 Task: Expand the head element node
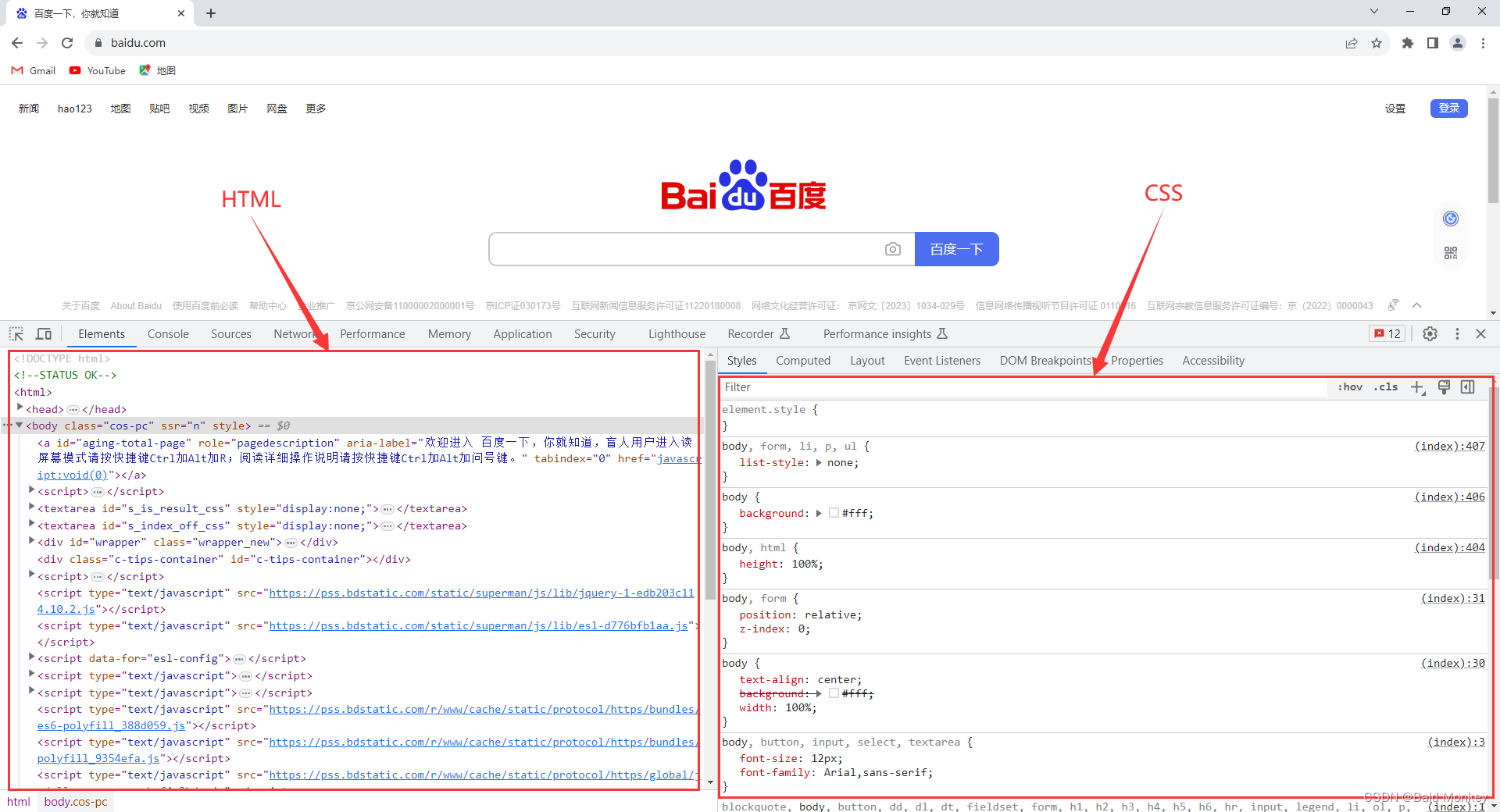click(x=20, y=408)
